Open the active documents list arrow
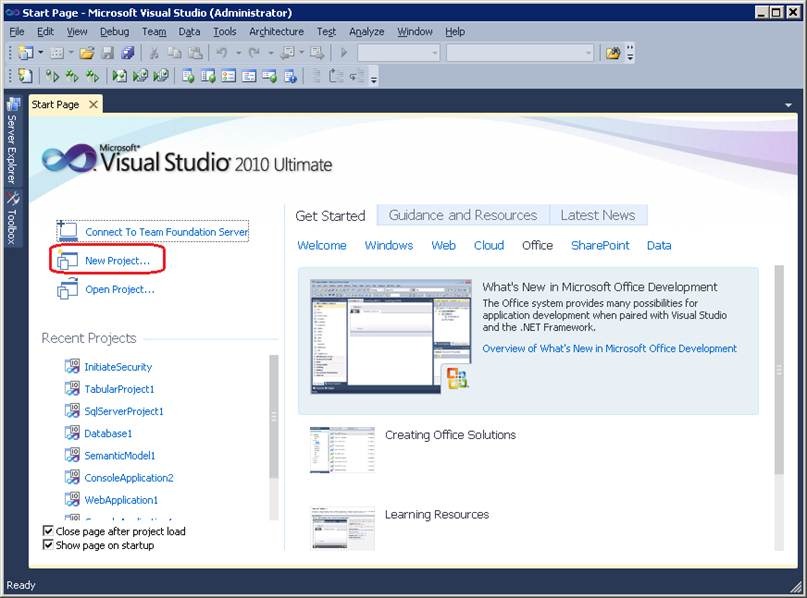Screen dimensions: 807x598 point(788,105)
